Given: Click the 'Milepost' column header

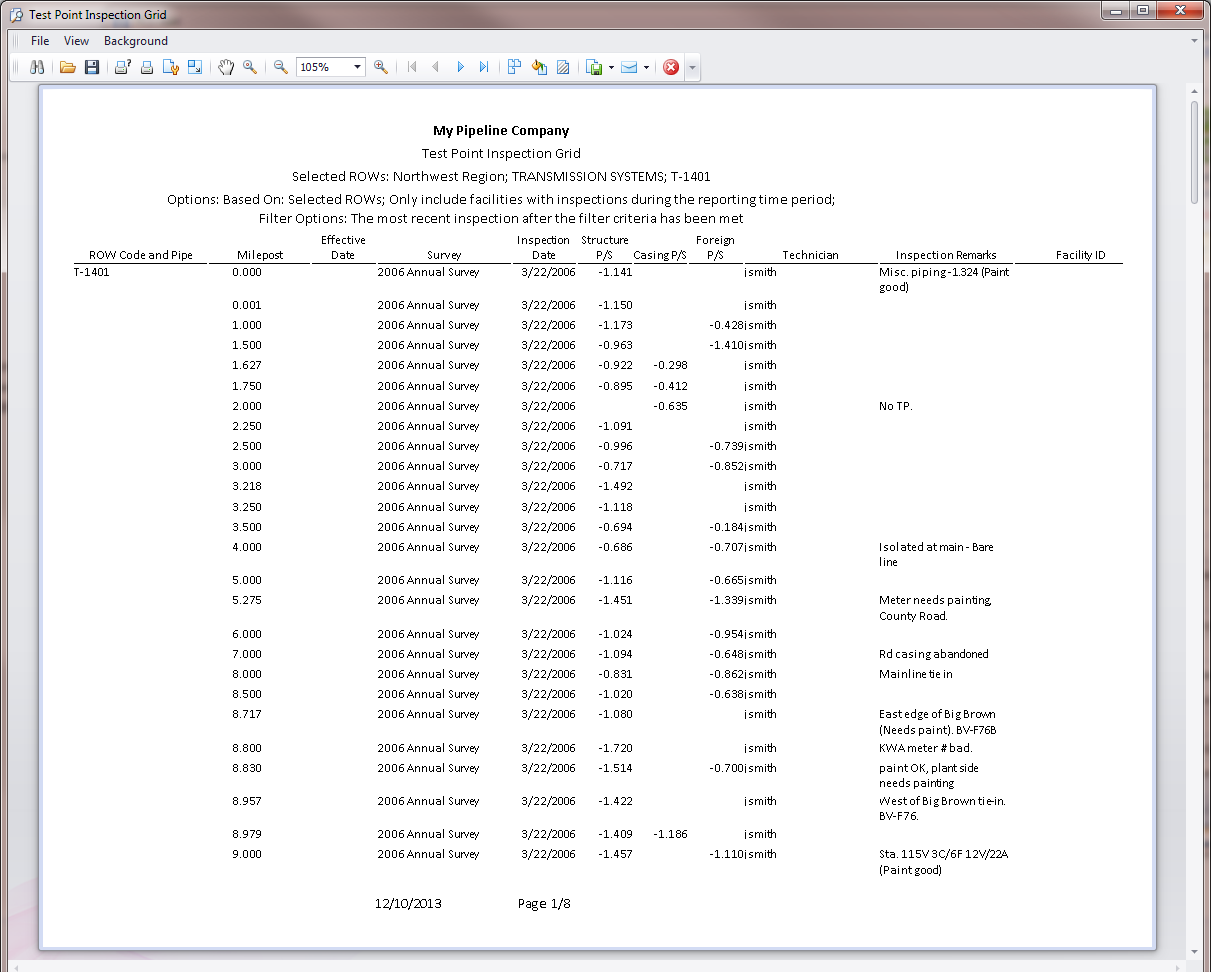Looking at the screenshot, I should point(260,255).
